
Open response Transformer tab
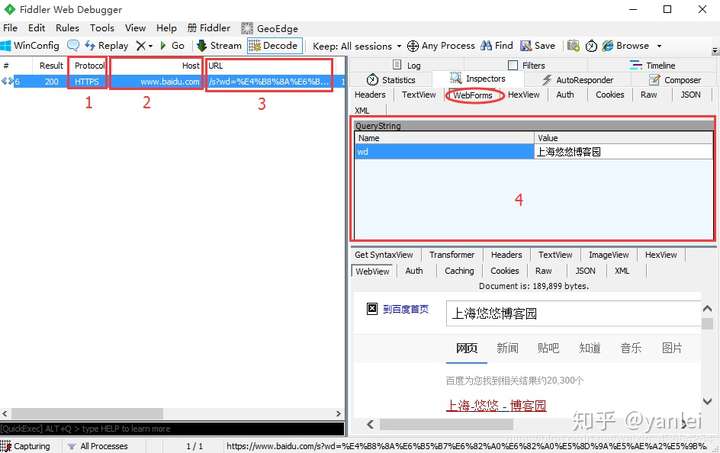[x=452, y=255]
